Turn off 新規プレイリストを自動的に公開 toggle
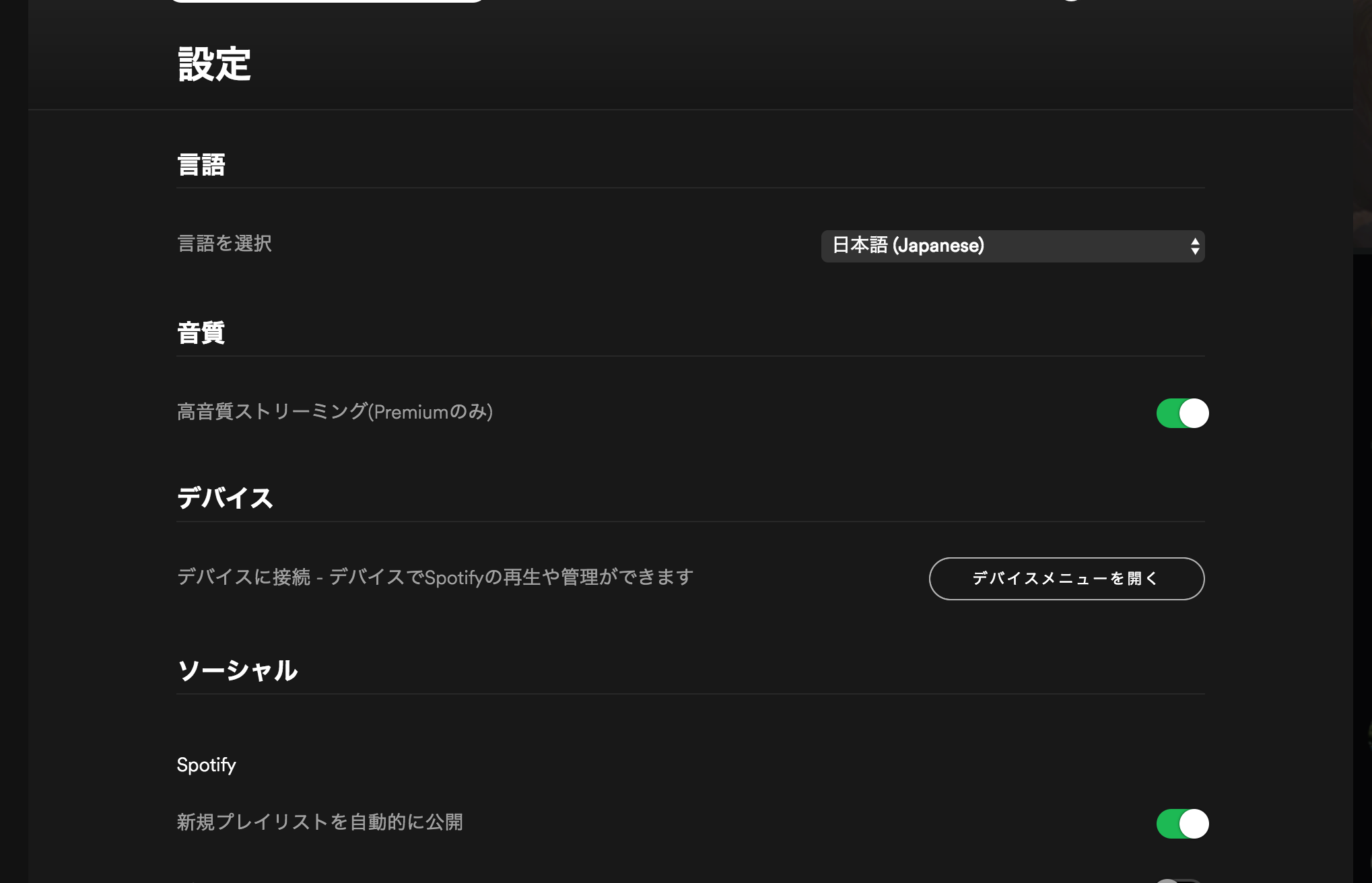Image resolution: width=1372 pixels, height=883 pixels. [x=1182, y=824]
